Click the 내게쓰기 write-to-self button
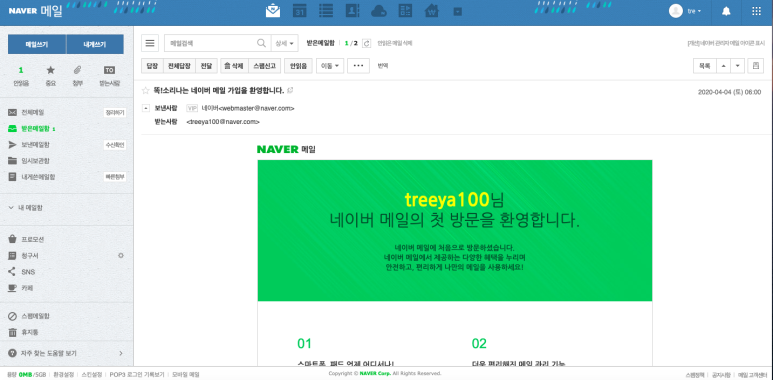The width and height of the screenshot is (773, 380). (95, 44)
